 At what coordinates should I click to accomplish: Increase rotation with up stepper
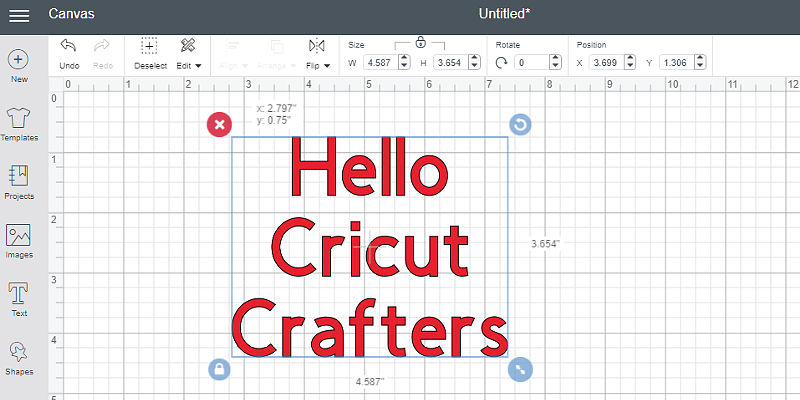[x=555, y=59]
